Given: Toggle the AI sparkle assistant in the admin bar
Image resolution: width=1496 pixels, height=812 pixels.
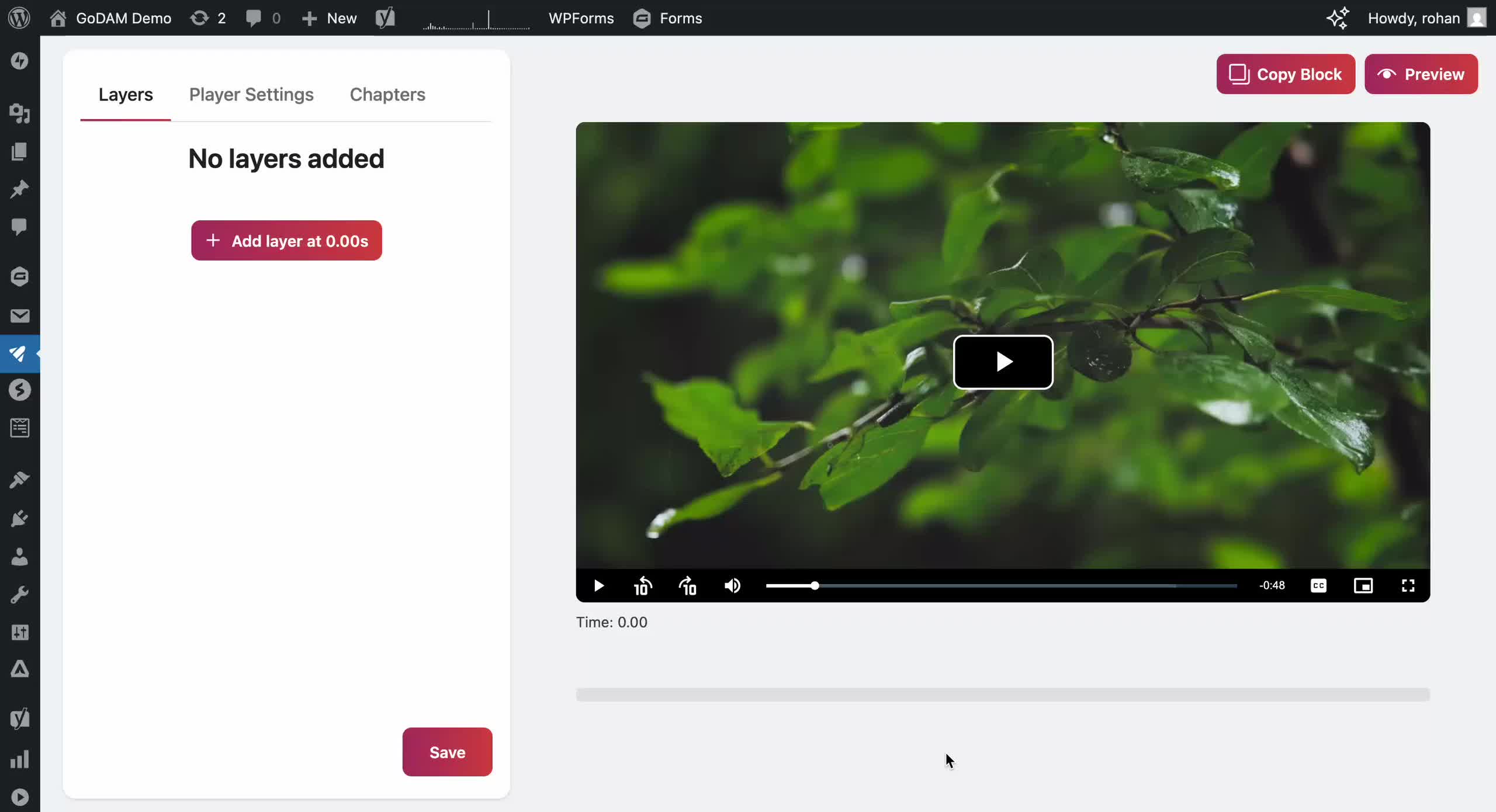Looking at the screenshot, I should point(1337,18).
